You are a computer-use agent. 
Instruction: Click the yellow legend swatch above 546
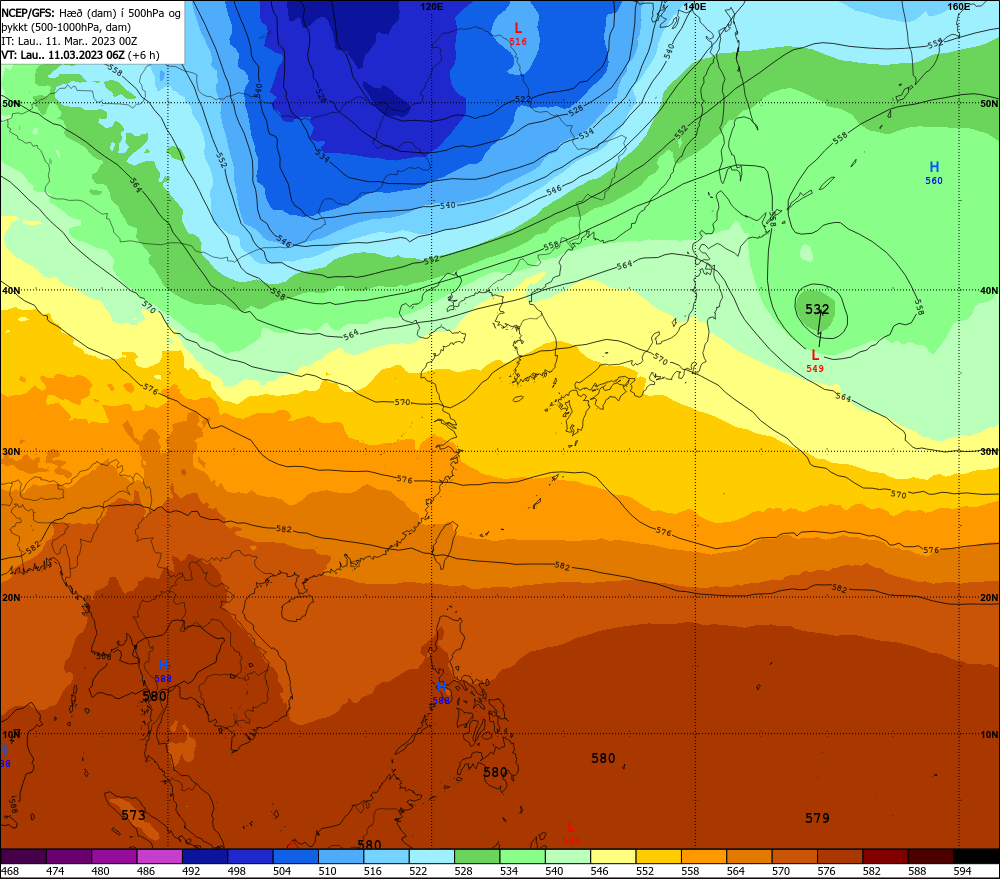613,856
